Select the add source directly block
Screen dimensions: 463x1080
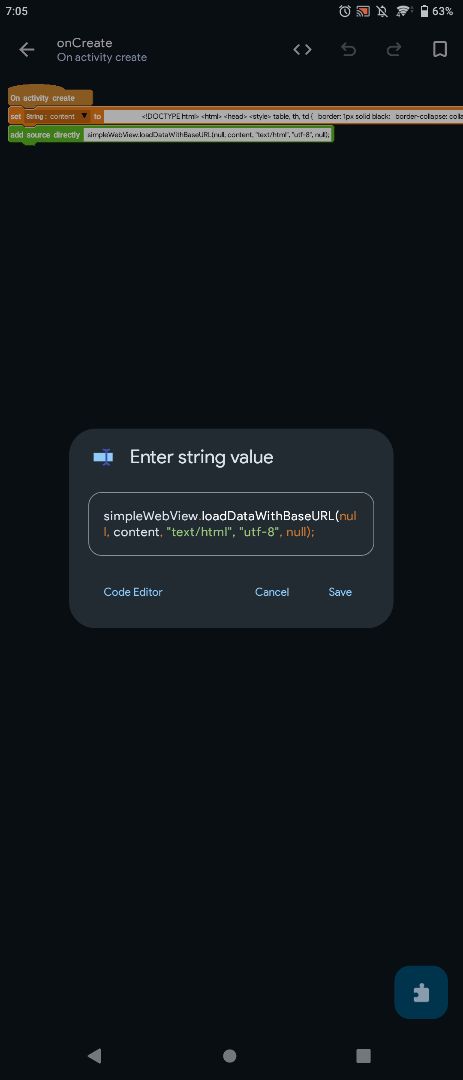45,134
